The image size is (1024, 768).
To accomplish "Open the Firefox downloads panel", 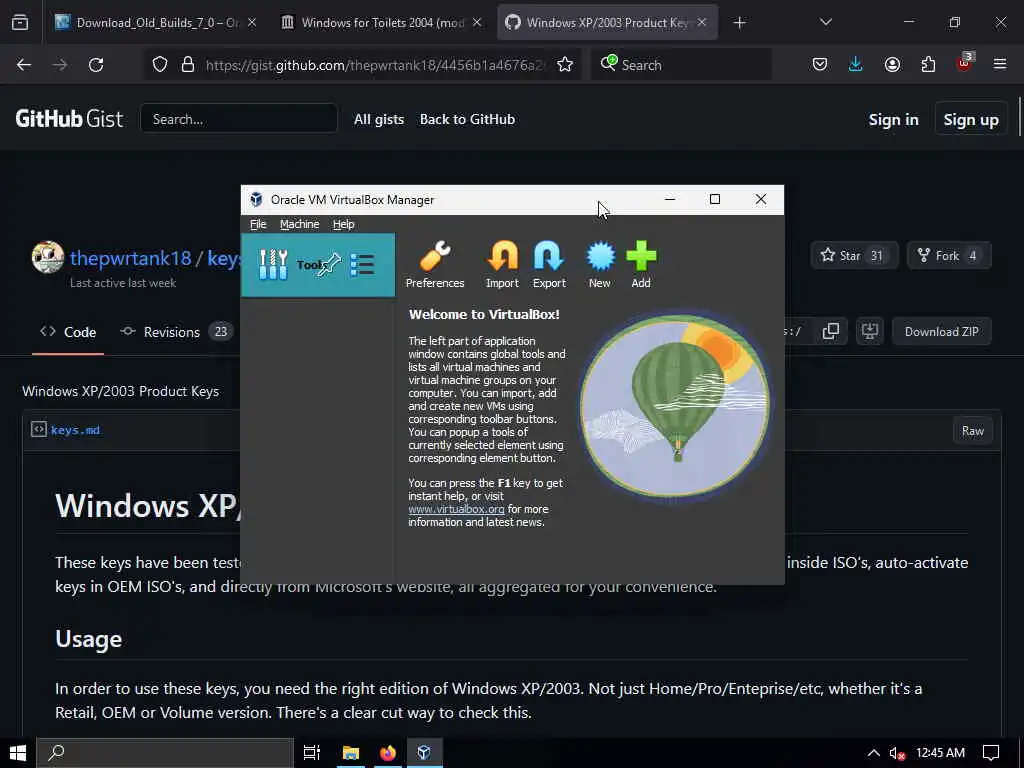I will (856, 65).
